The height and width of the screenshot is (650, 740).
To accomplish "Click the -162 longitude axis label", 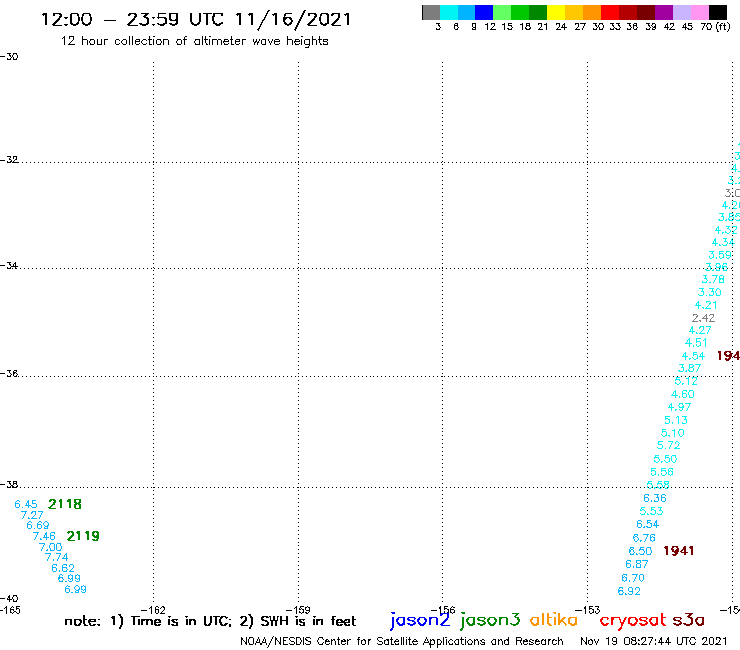I will pyautogui.click(x=153, y=610).
